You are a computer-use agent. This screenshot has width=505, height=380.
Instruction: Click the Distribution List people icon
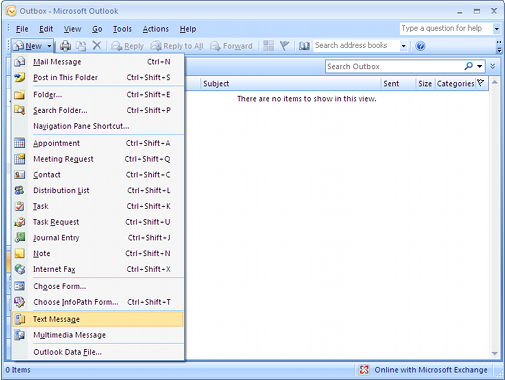pyautogui.click(x=20, y=190)
